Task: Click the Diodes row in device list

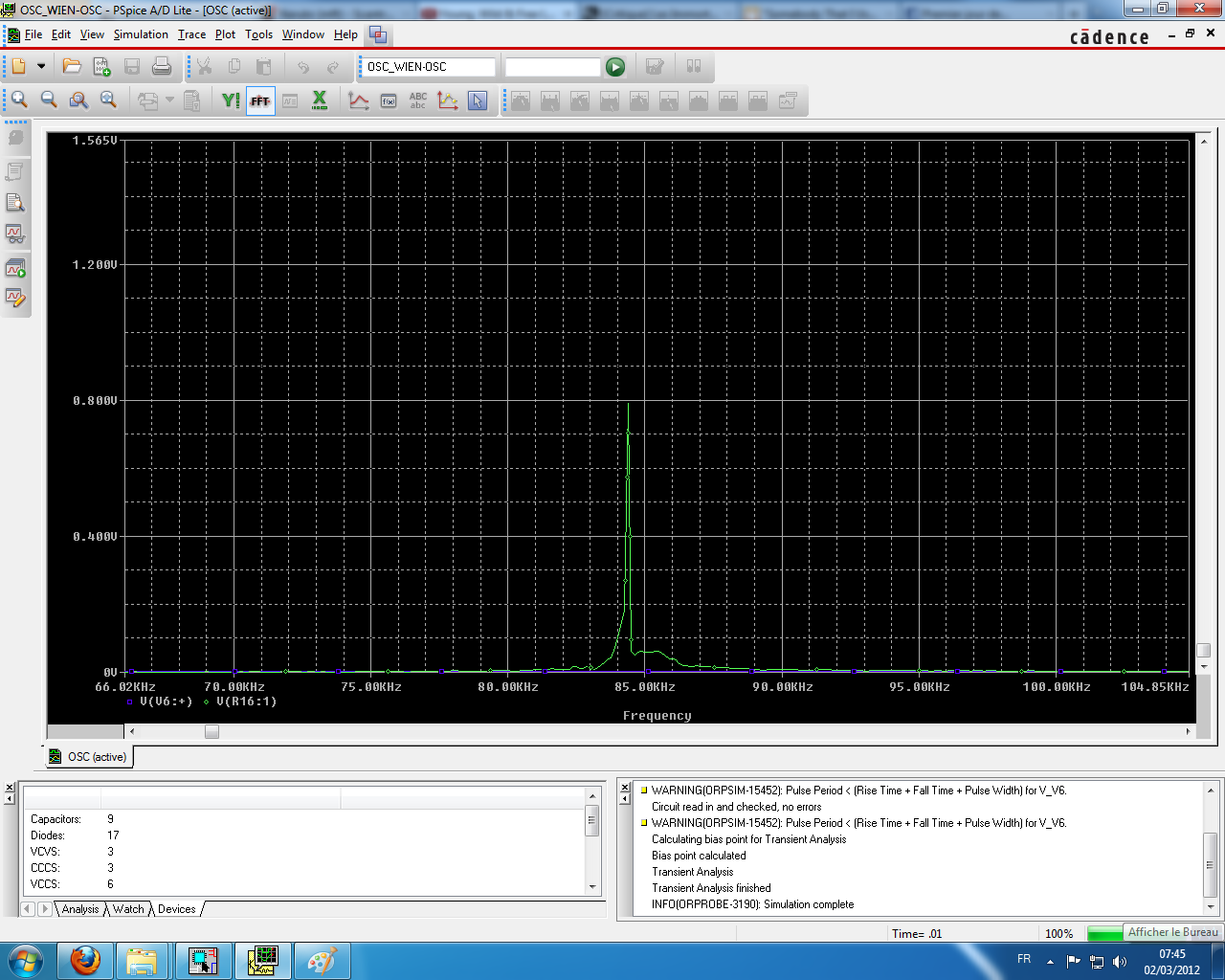Action: 303,835
